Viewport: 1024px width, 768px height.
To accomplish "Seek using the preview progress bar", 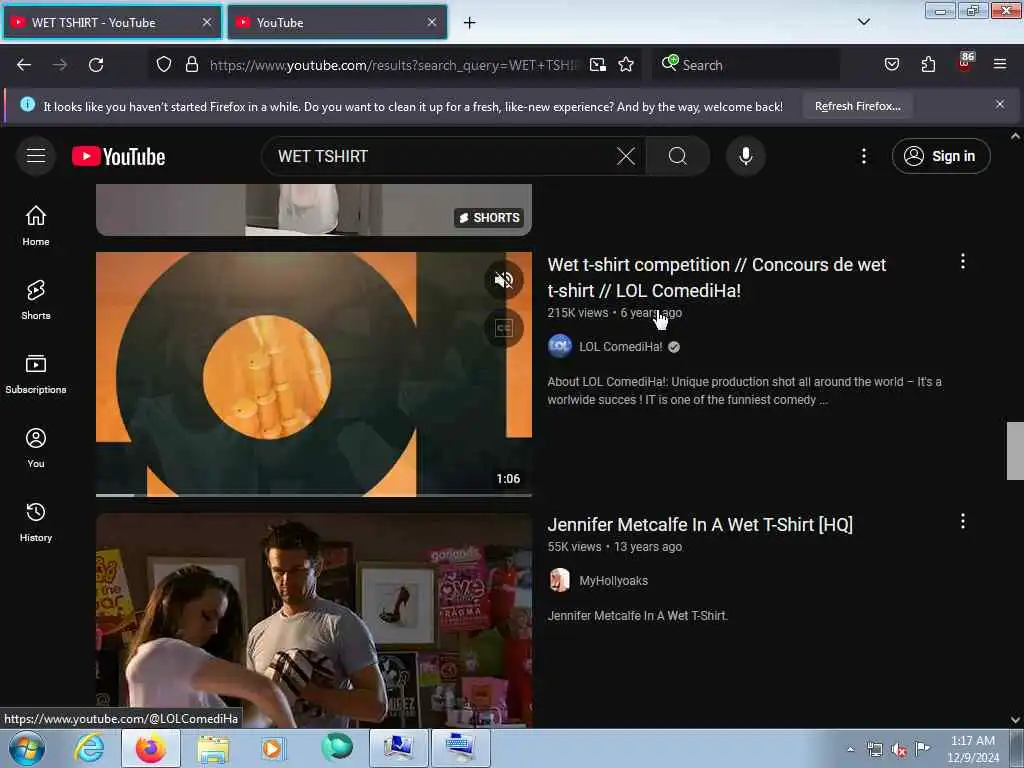I will [x=314, y=495].
